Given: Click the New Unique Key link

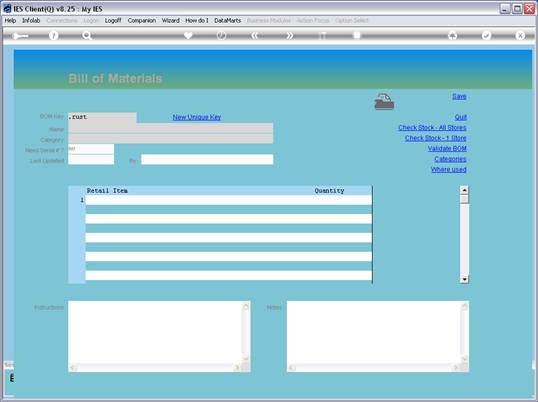Looking at the screenshot, I should tap(197, 117).
